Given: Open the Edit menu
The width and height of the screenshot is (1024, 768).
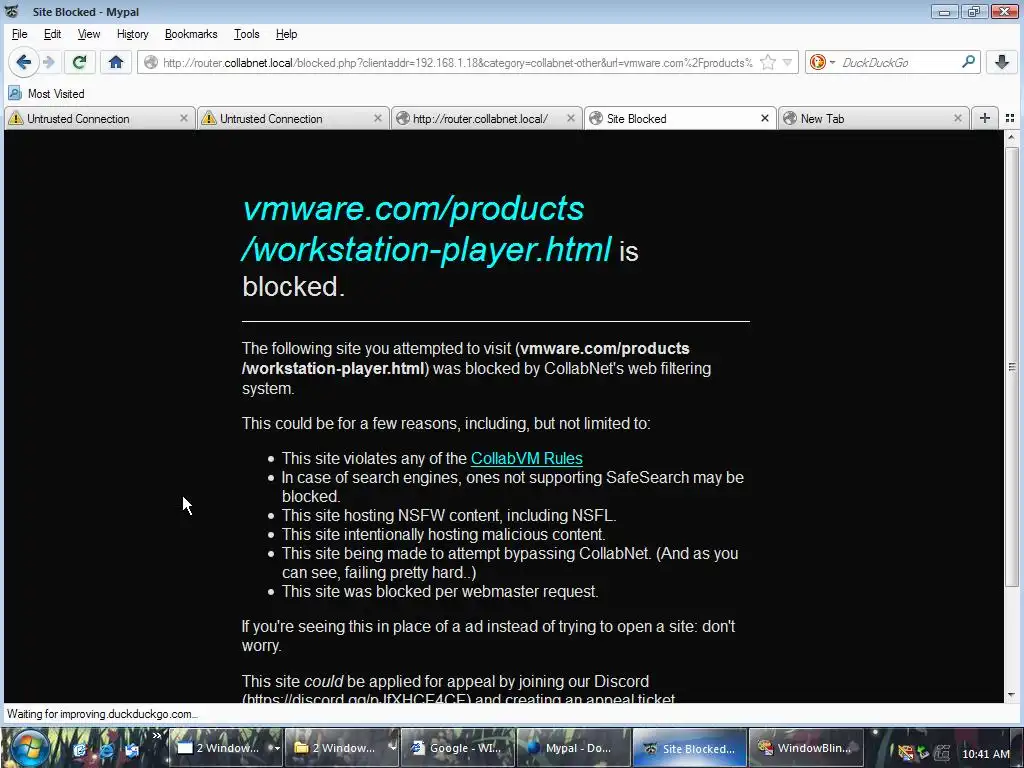Looking at the screenshot, I should point(52,34).
